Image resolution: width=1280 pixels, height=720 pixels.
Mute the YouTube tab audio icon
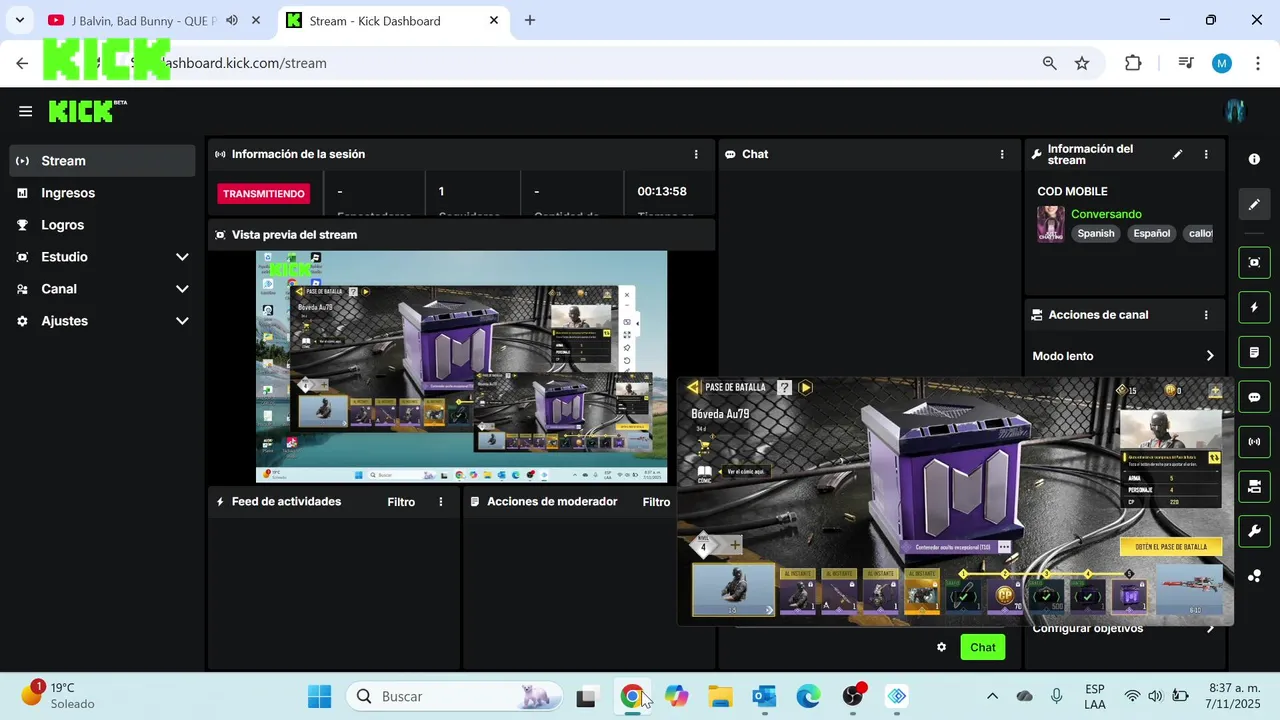pyautogui.click(x=232, y=20)
